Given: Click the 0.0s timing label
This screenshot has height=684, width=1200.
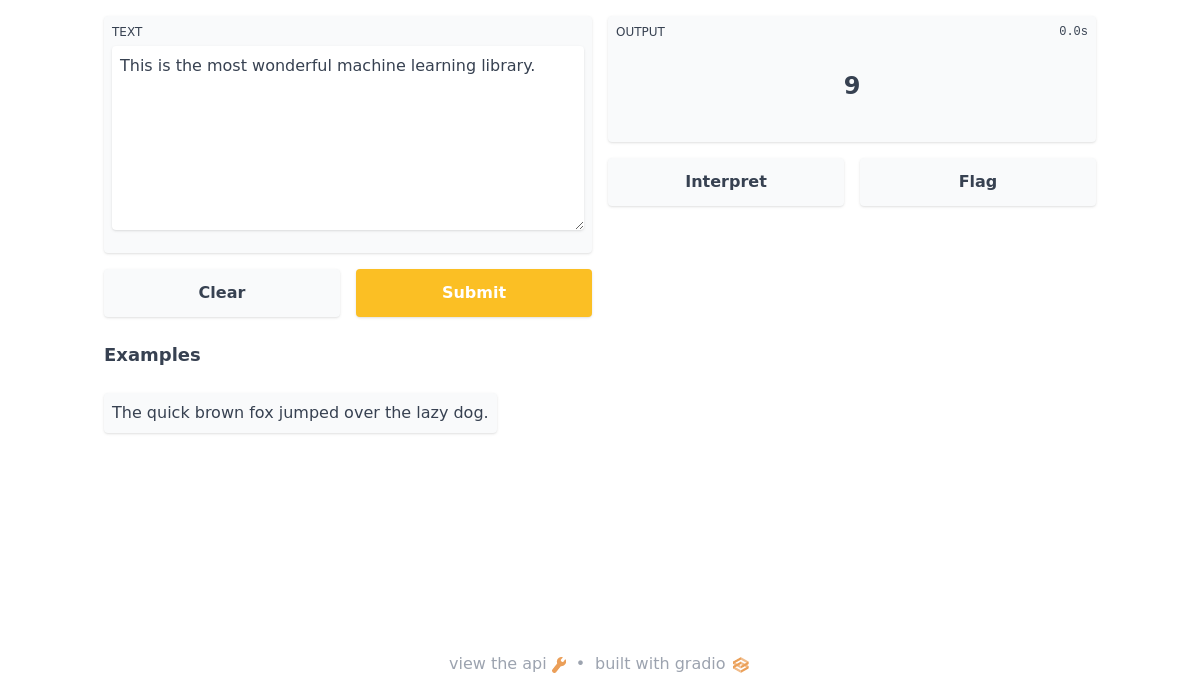Looking at the screenshot, I should [1073, 32].
